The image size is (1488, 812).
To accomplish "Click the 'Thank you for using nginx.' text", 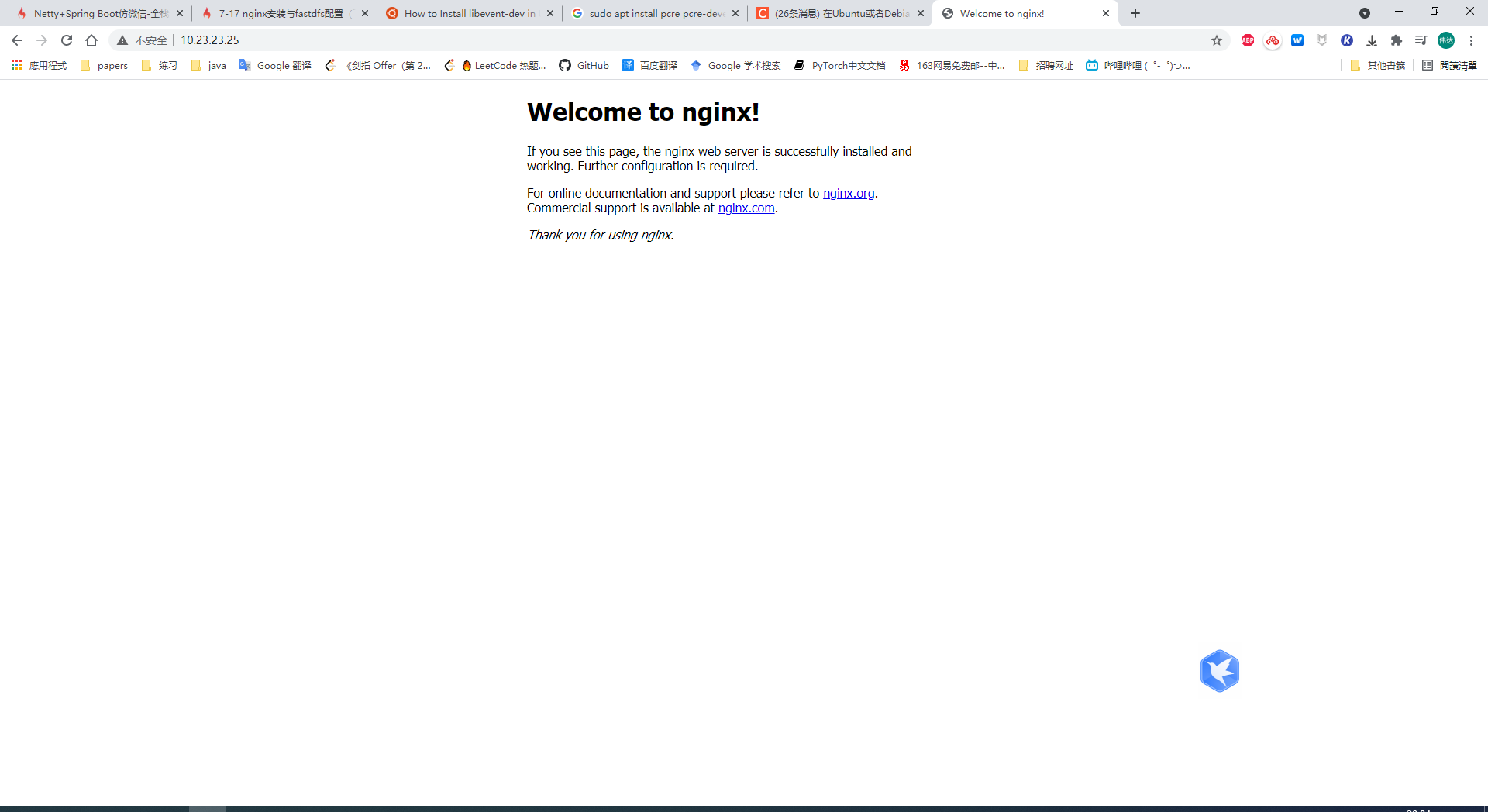I will [601, 235].
